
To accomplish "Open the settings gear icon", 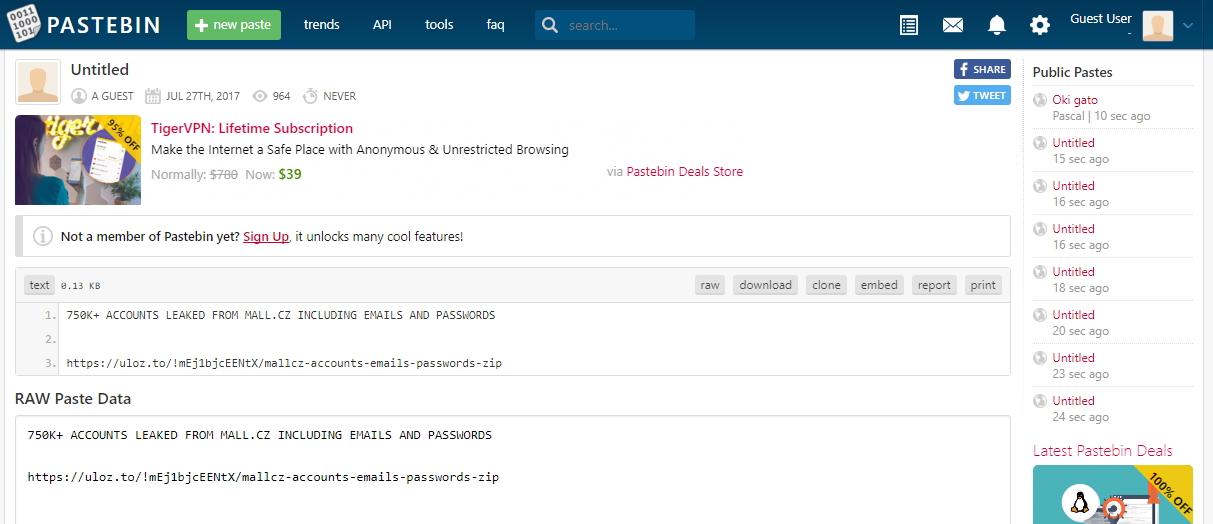I will coord(1040,25).
